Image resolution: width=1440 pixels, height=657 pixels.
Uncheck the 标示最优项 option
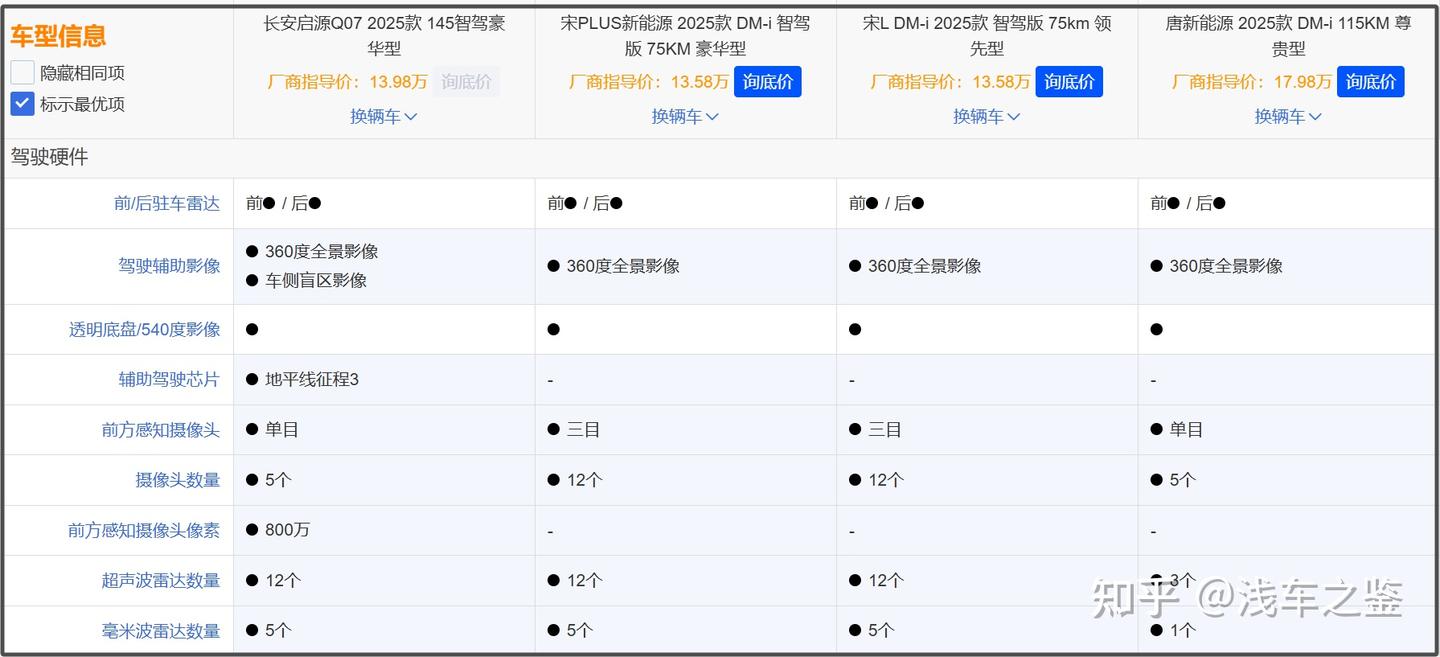(20, 103)
